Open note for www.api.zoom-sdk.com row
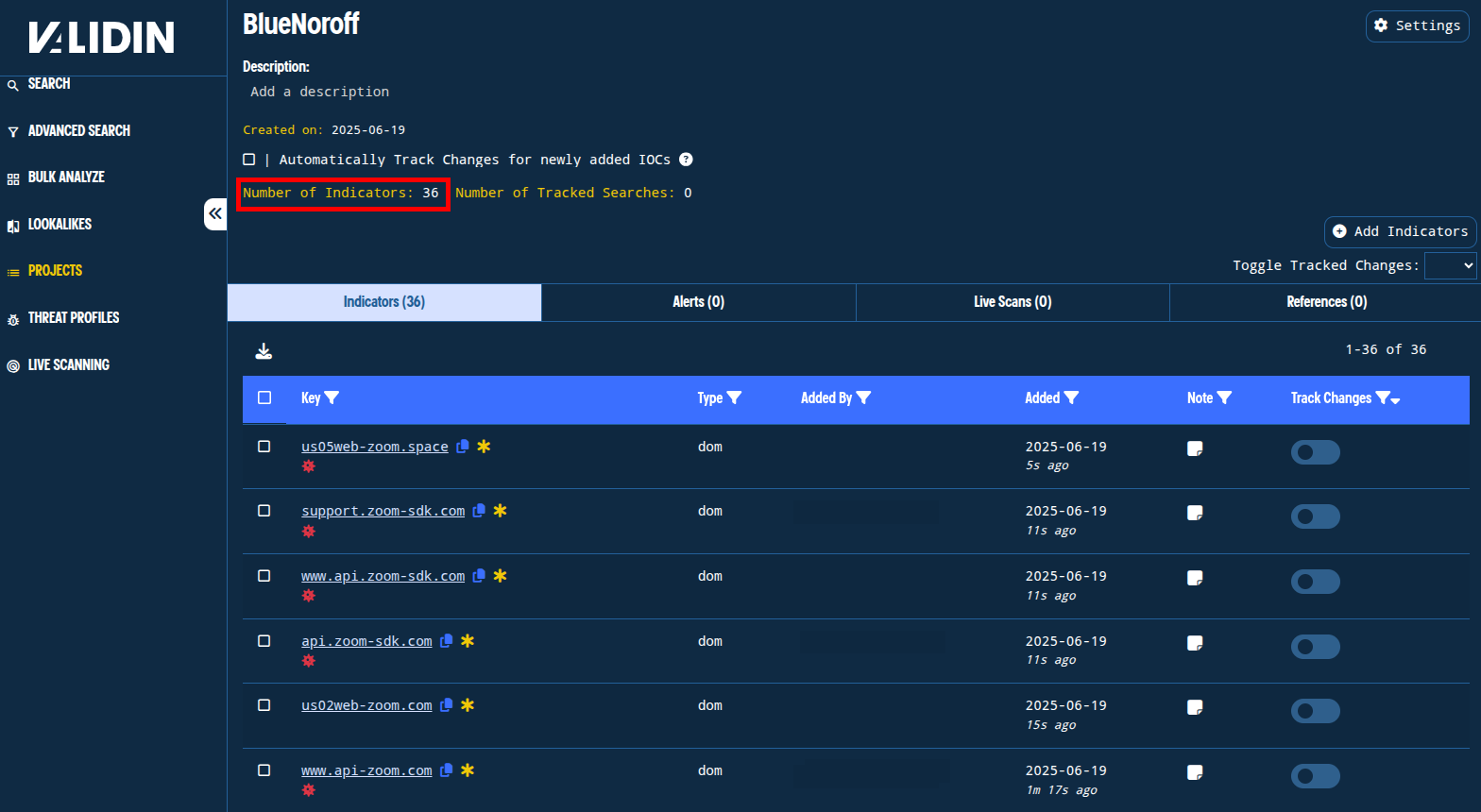1481x812 pixels. (1195, 578)
